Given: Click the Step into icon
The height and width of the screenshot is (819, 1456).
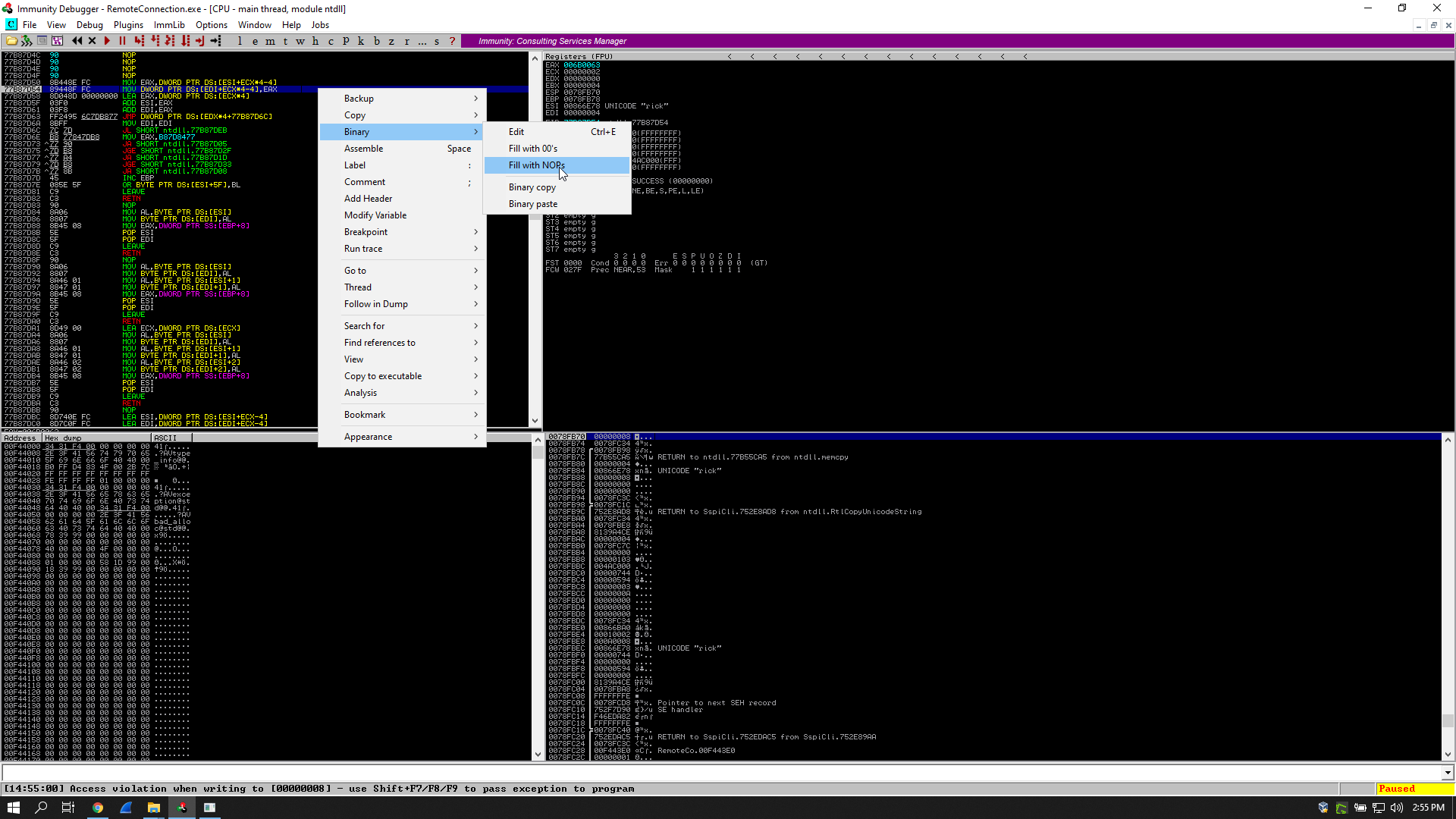Looking at the screenshot, I should click(x=139, y=41).
